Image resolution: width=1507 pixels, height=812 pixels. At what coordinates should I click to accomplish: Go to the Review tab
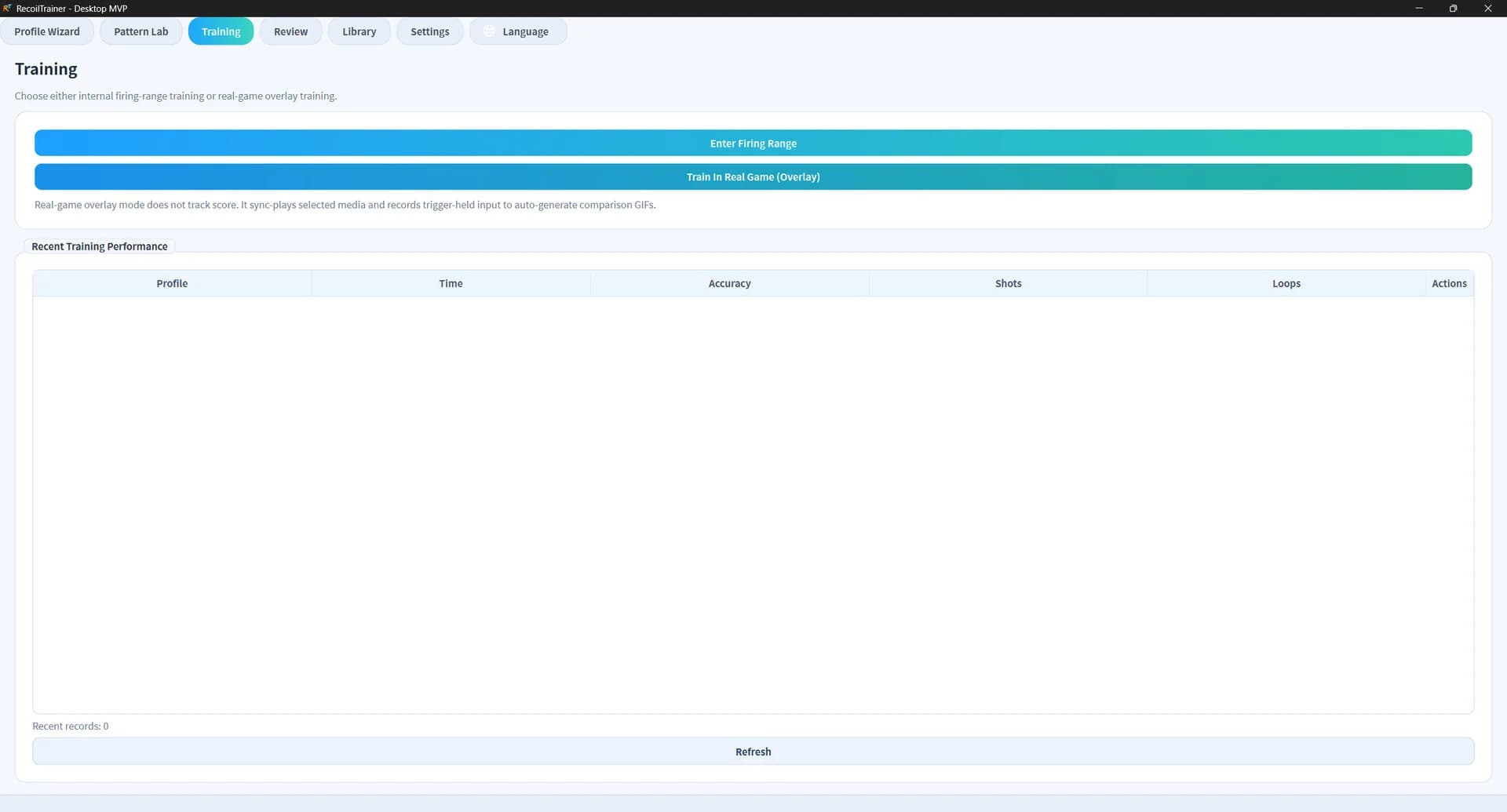point(290,31)
